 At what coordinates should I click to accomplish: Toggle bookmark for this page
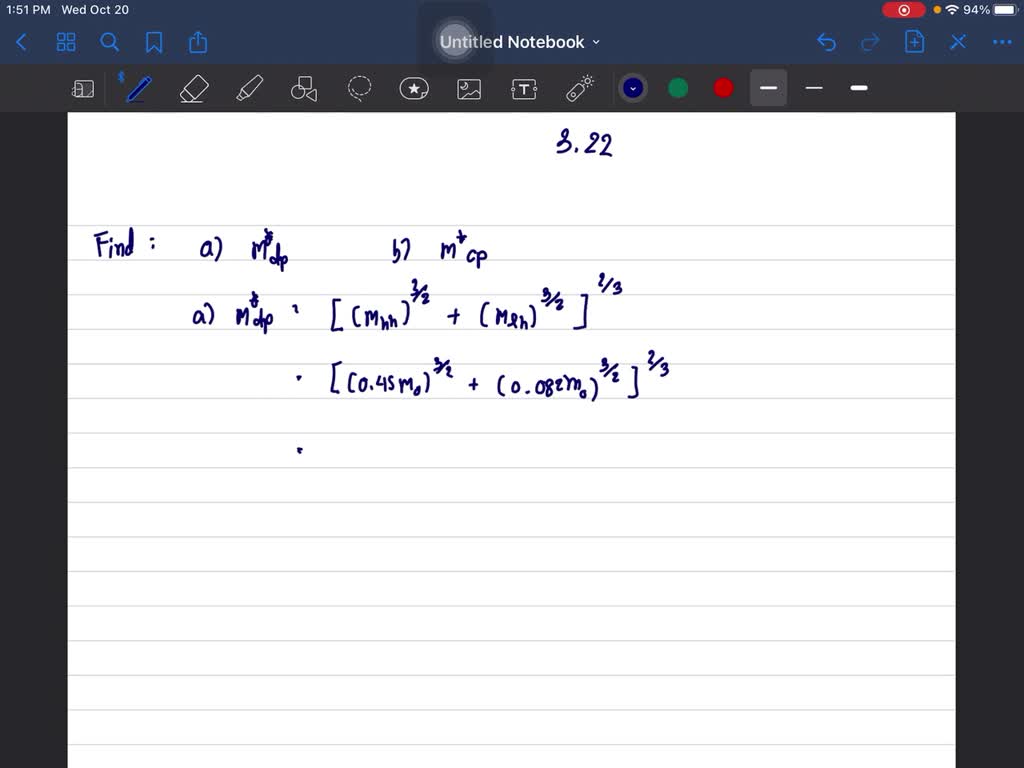coord(154,42)
